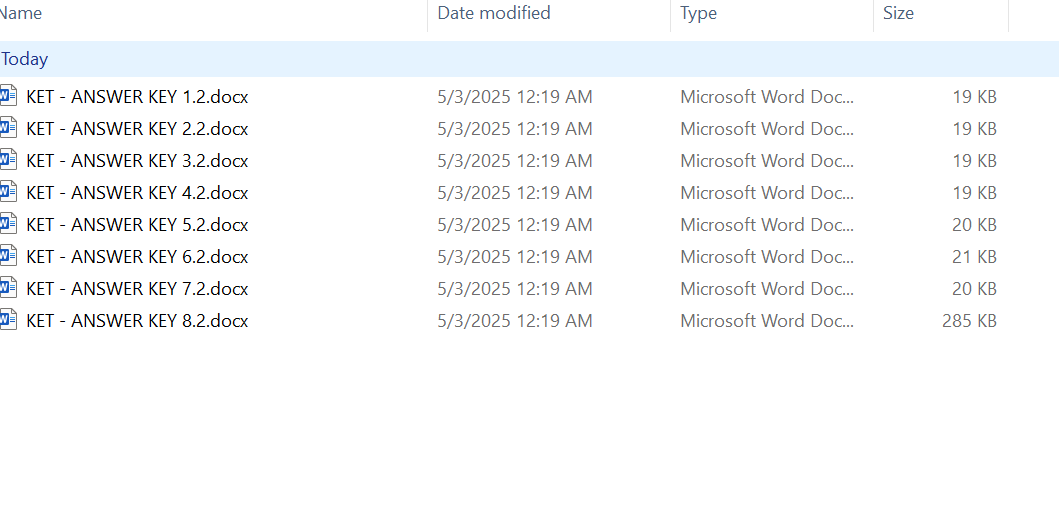The height and width of the screenshot is (521, 1059).
Task: Click the docx icon for ANSWER KEY 7.2
Action: pos(9,288)
